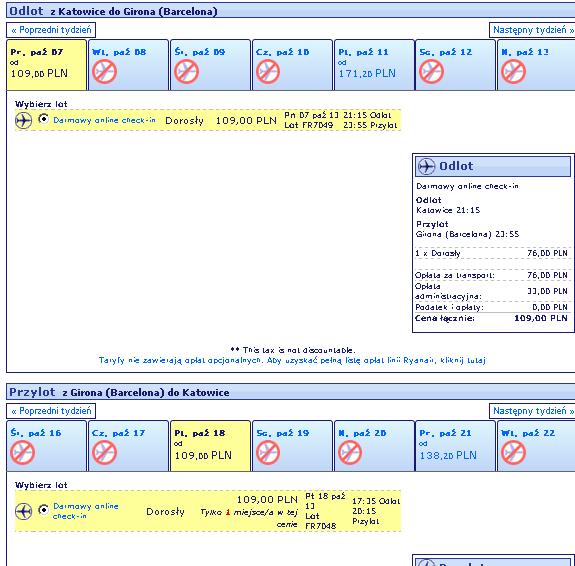Click no-flight icon on Cz. paź 10
This screenshot has width=575, height=566.
[x=268, y=72]
